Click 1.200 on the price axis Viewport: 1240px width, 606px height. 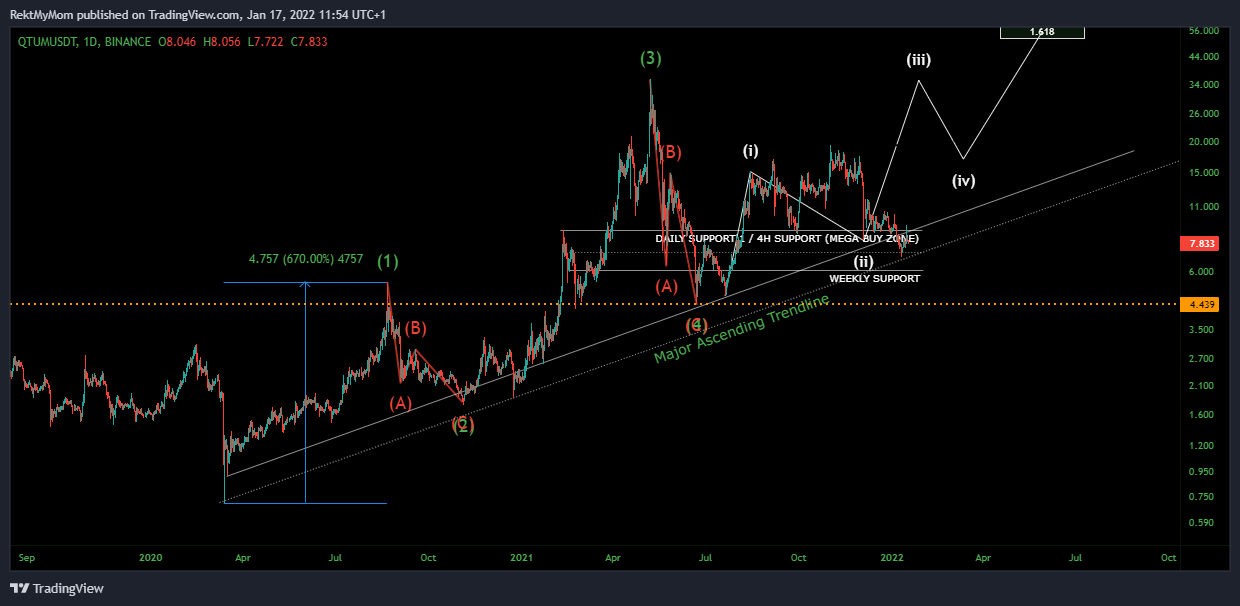coord(1203,446)
